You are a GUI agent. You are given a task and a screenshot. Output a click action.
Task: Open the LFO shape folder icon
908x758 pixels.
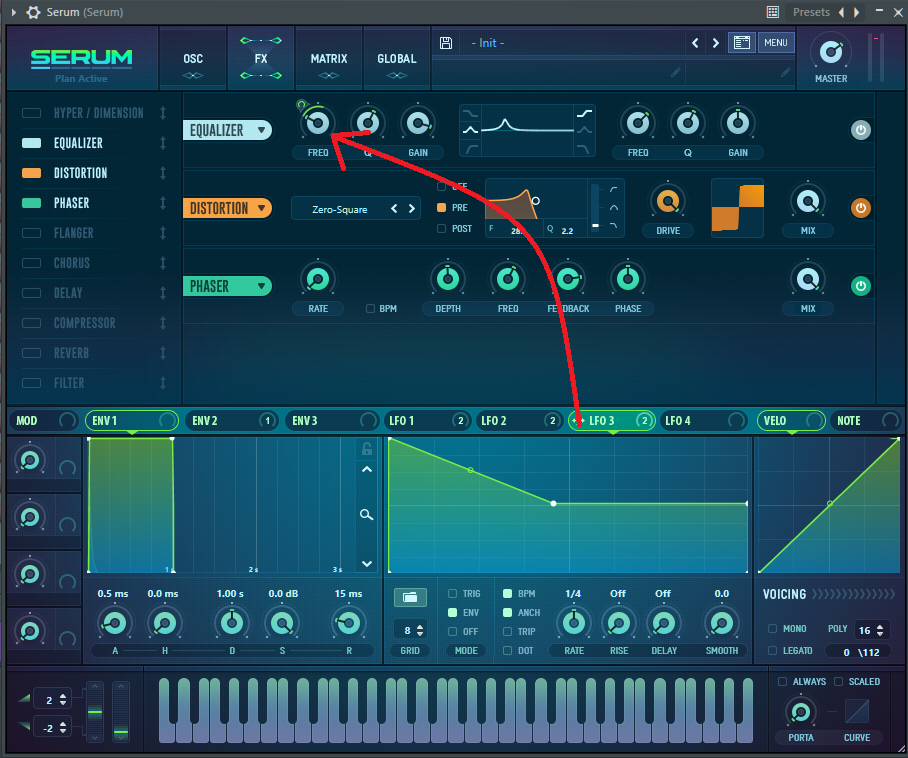point(410,597)
